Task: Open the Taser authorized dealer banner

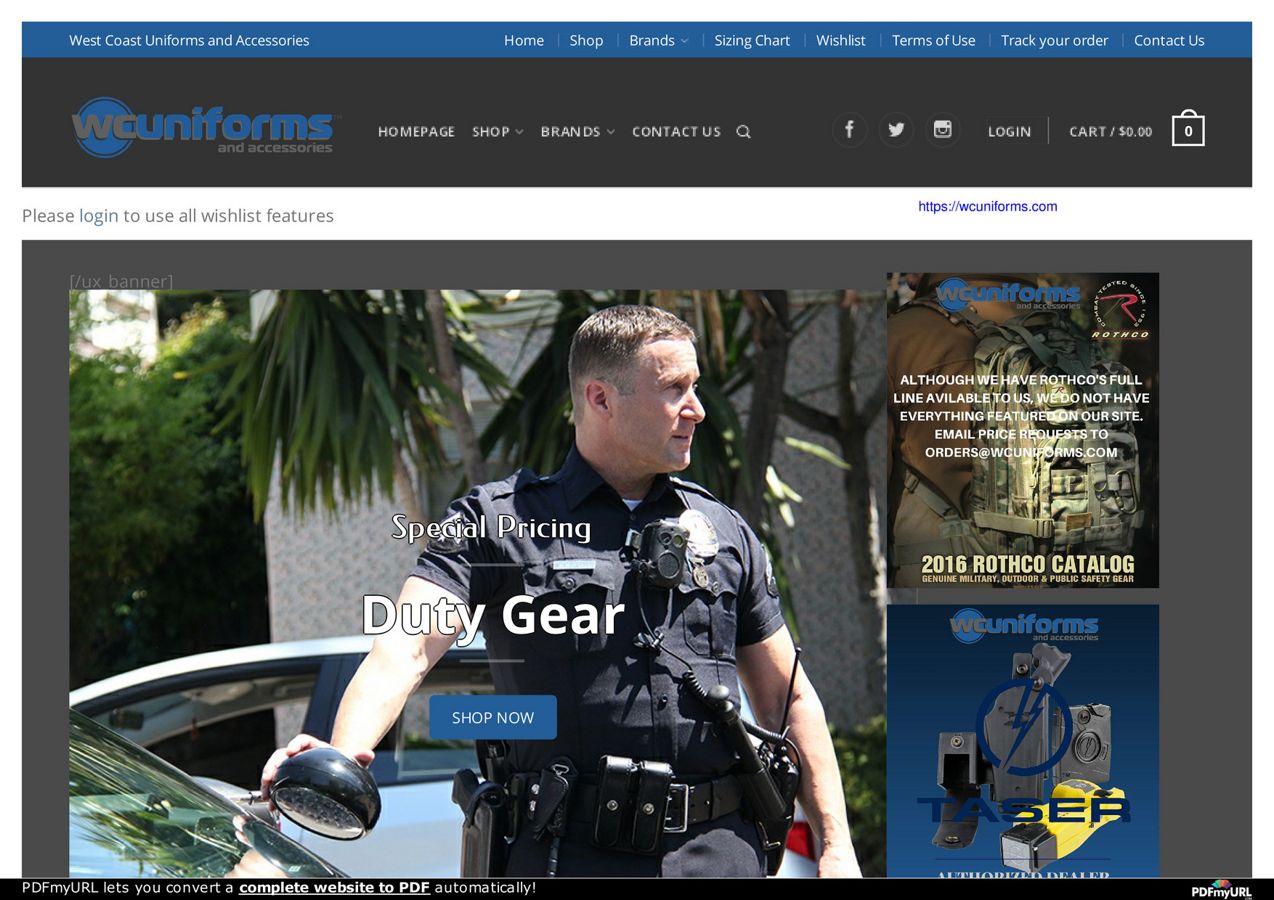Action: click(1023, 741)
